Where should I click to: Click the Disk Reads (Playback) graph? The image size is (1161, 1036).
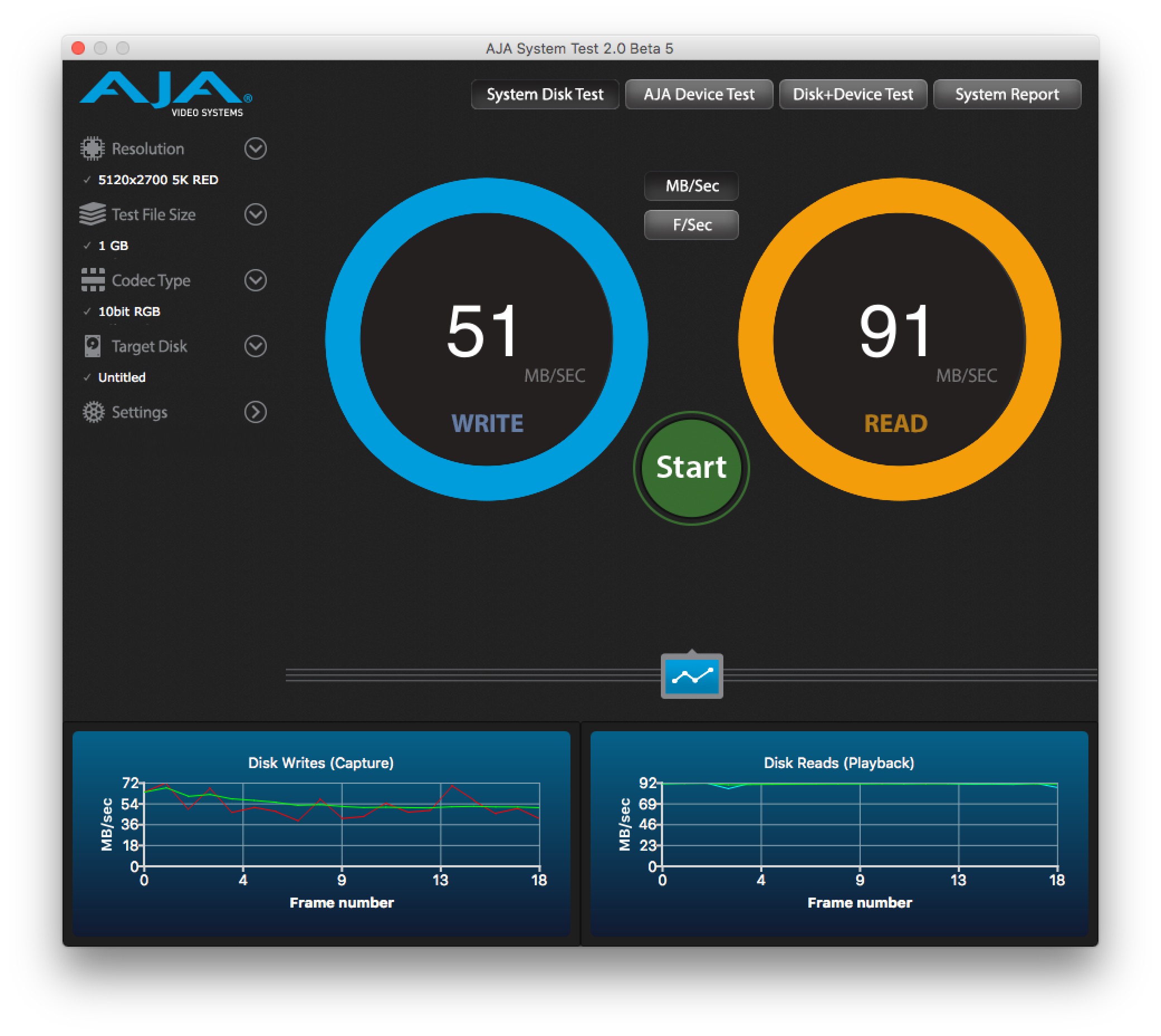(839, 833)
